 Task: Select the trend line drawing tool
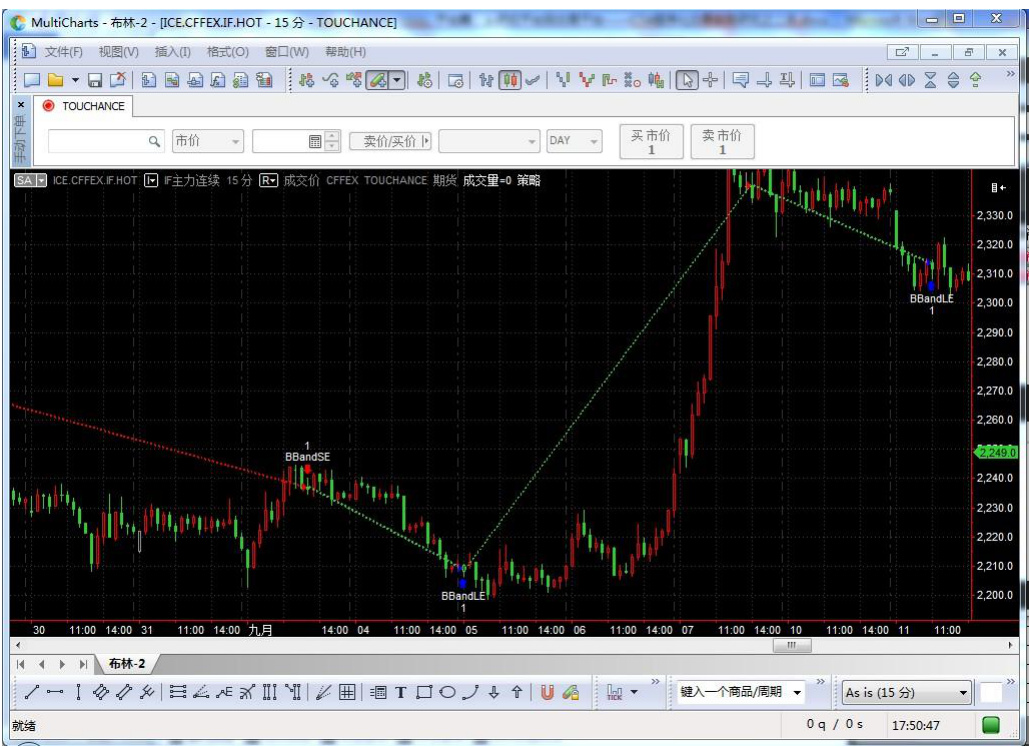point(32,692)
